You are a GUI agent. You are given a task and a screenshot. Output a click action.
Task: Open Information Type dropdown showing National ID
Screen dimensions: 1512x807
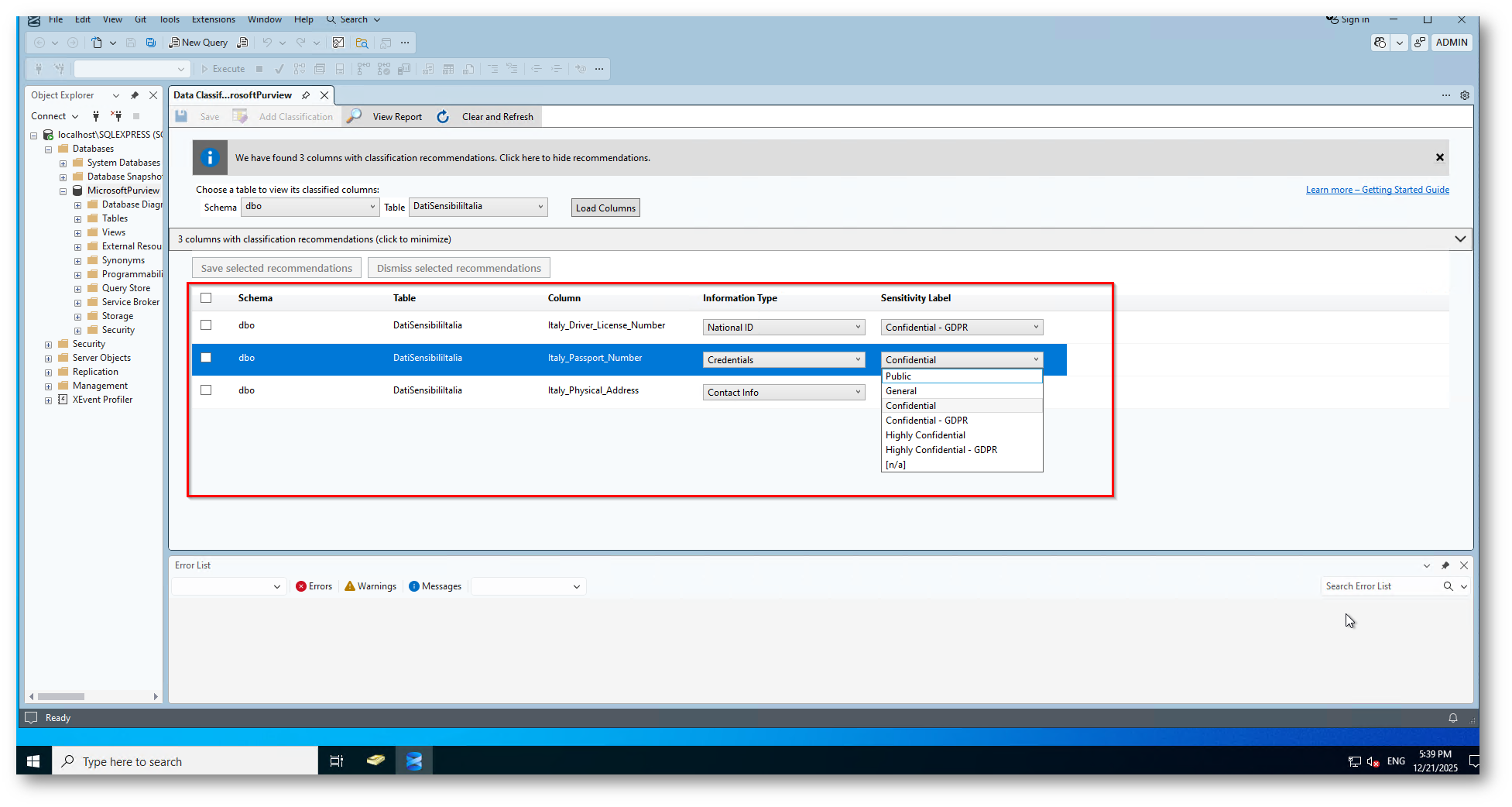pos(783,328)
